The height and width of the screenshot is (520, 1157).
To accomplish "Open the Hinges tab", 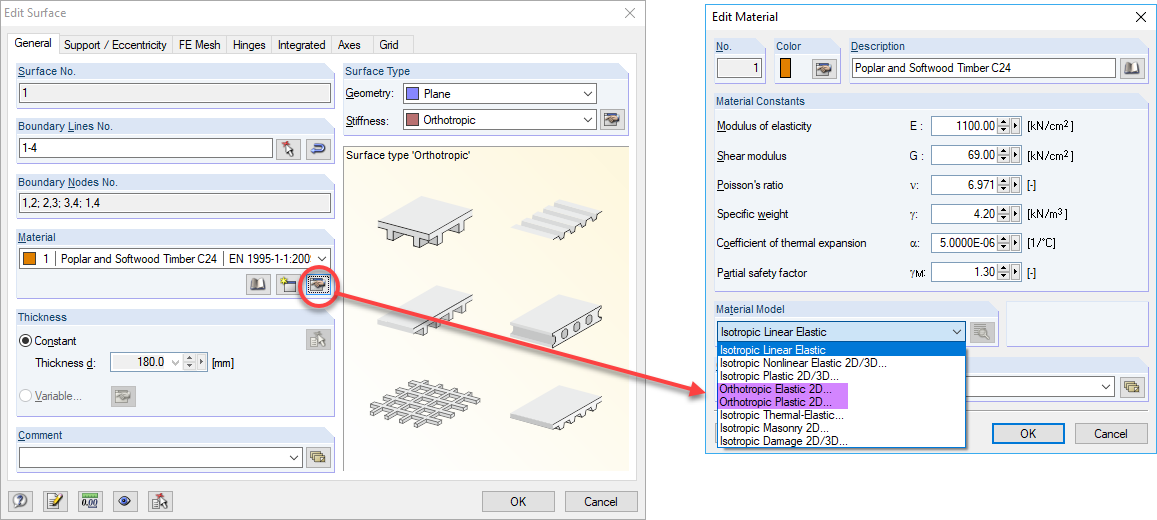I will pos(249,45).
